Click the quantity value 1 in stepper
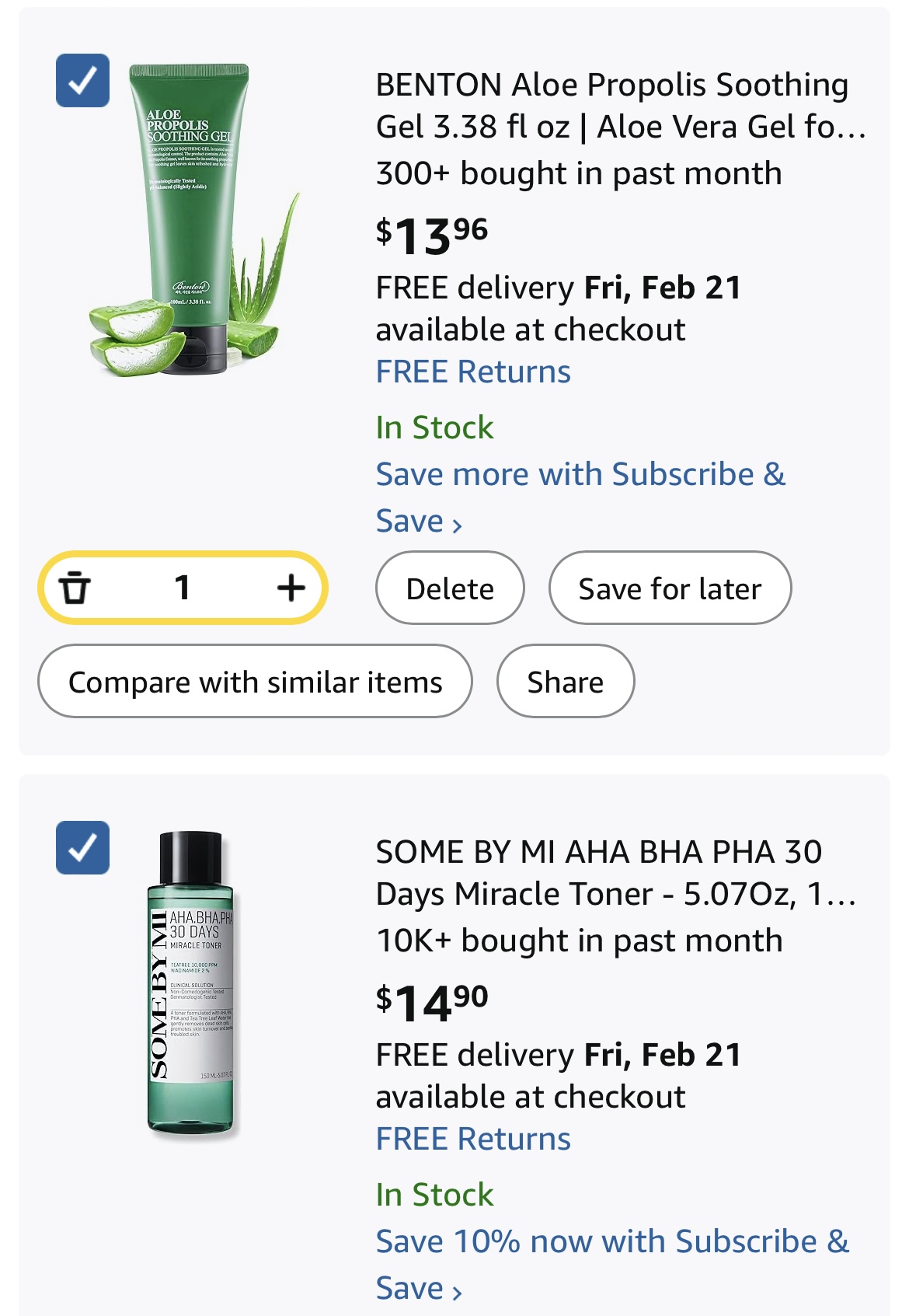909x1316 pixels. point(183,588)
